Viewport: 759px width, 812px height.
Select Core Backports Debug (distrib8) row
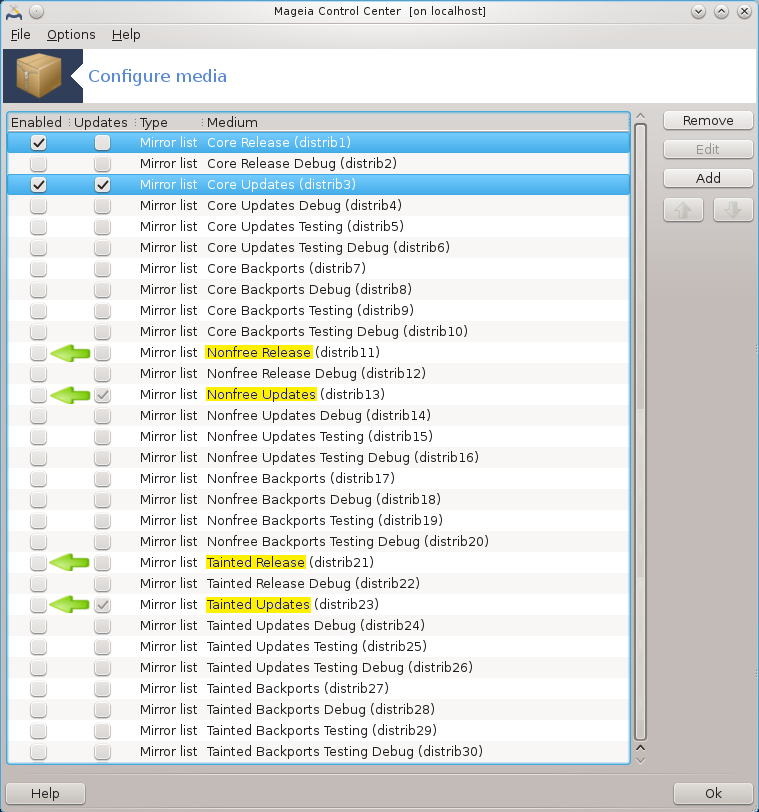point(318,289)
